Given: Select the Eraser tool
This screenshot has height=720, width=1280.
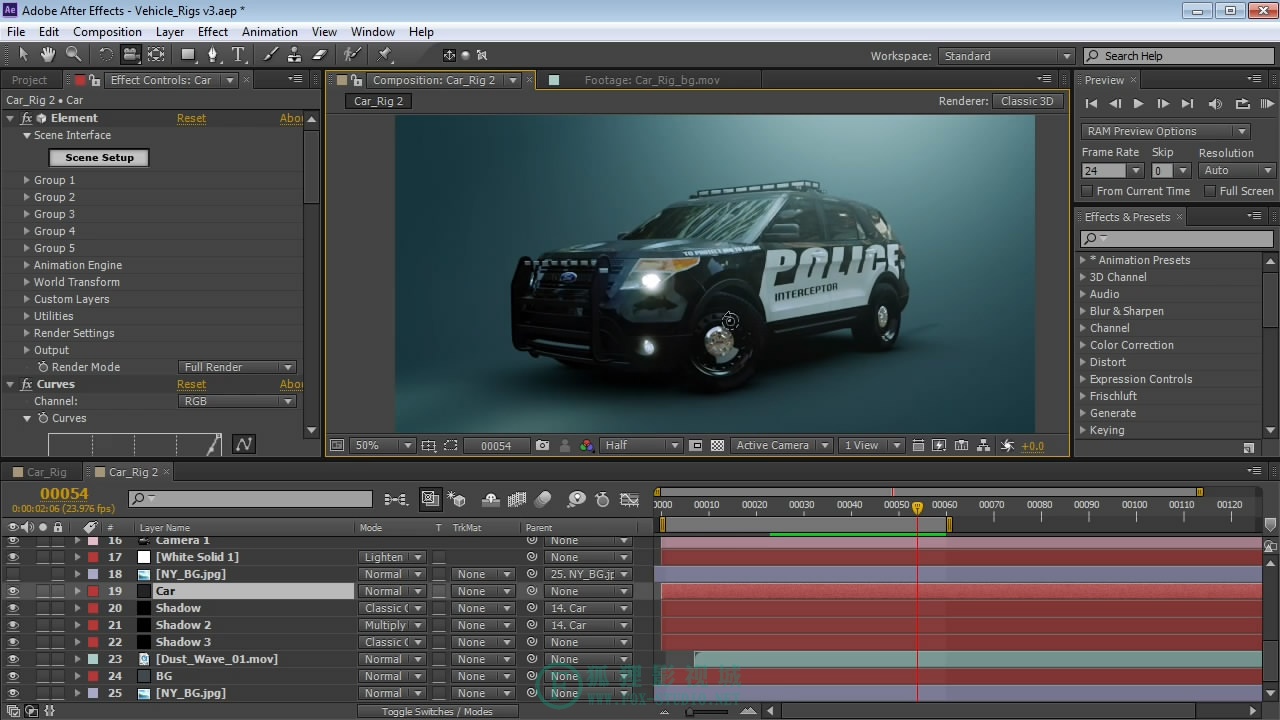Looking at the screenshot, I should 320,55.
